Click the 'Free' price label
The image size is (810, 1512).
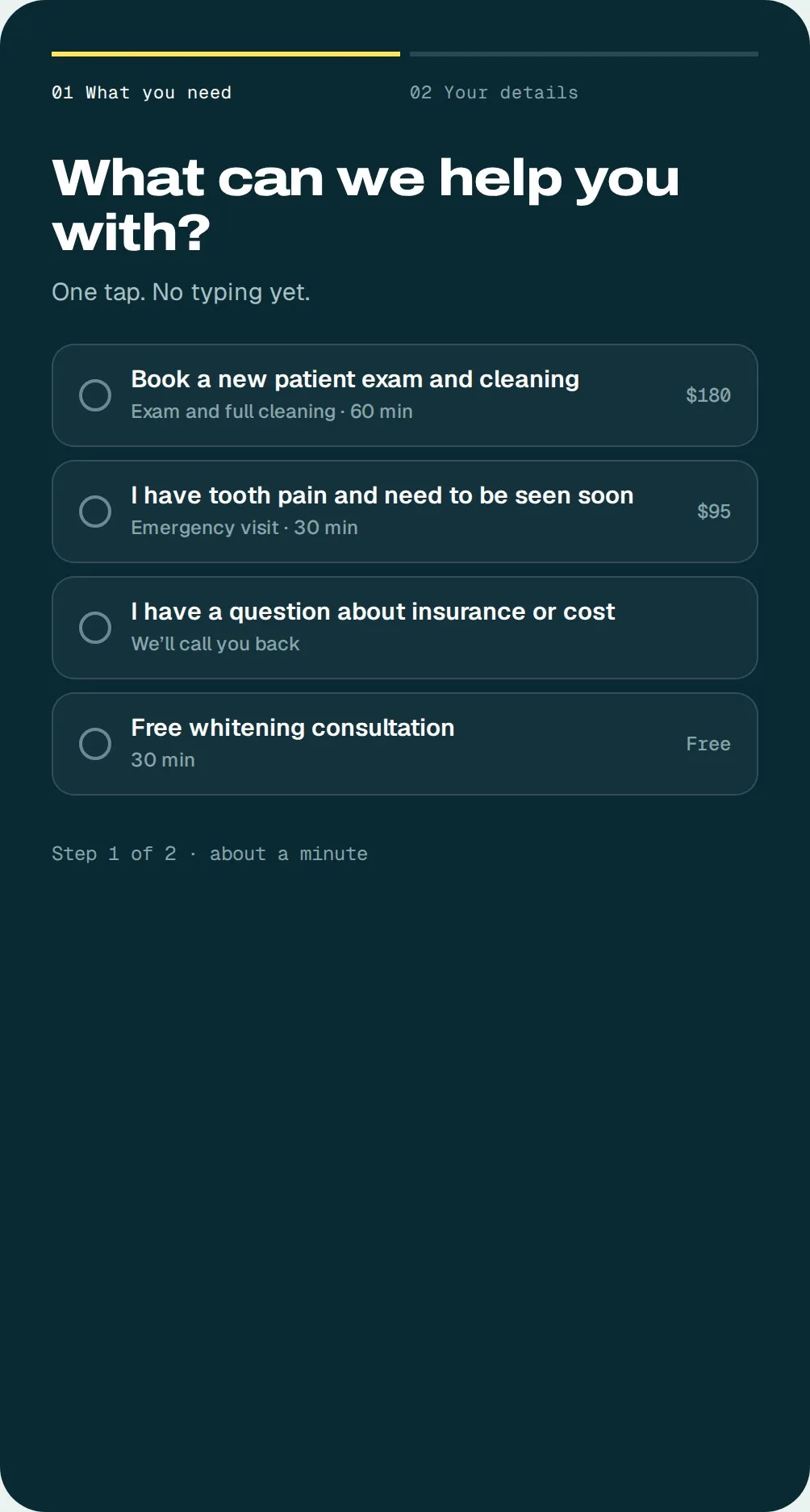click(708, 744)
